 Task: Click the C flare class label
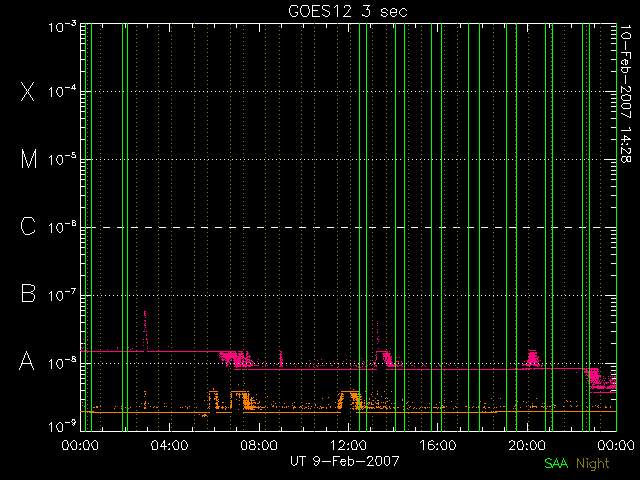[x=28, y=226]
